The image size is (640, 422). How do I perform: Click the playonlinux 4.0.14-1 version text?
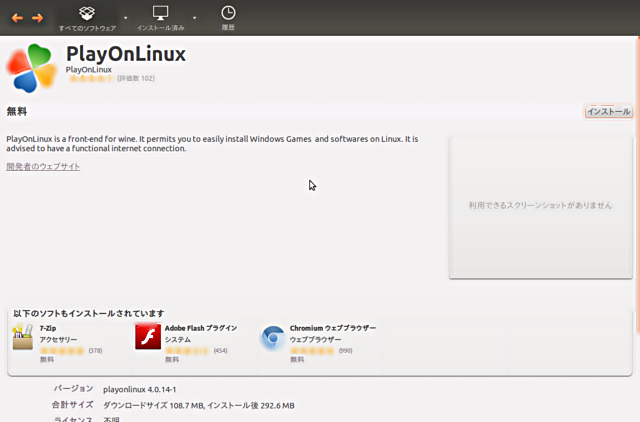click(140, 389)
